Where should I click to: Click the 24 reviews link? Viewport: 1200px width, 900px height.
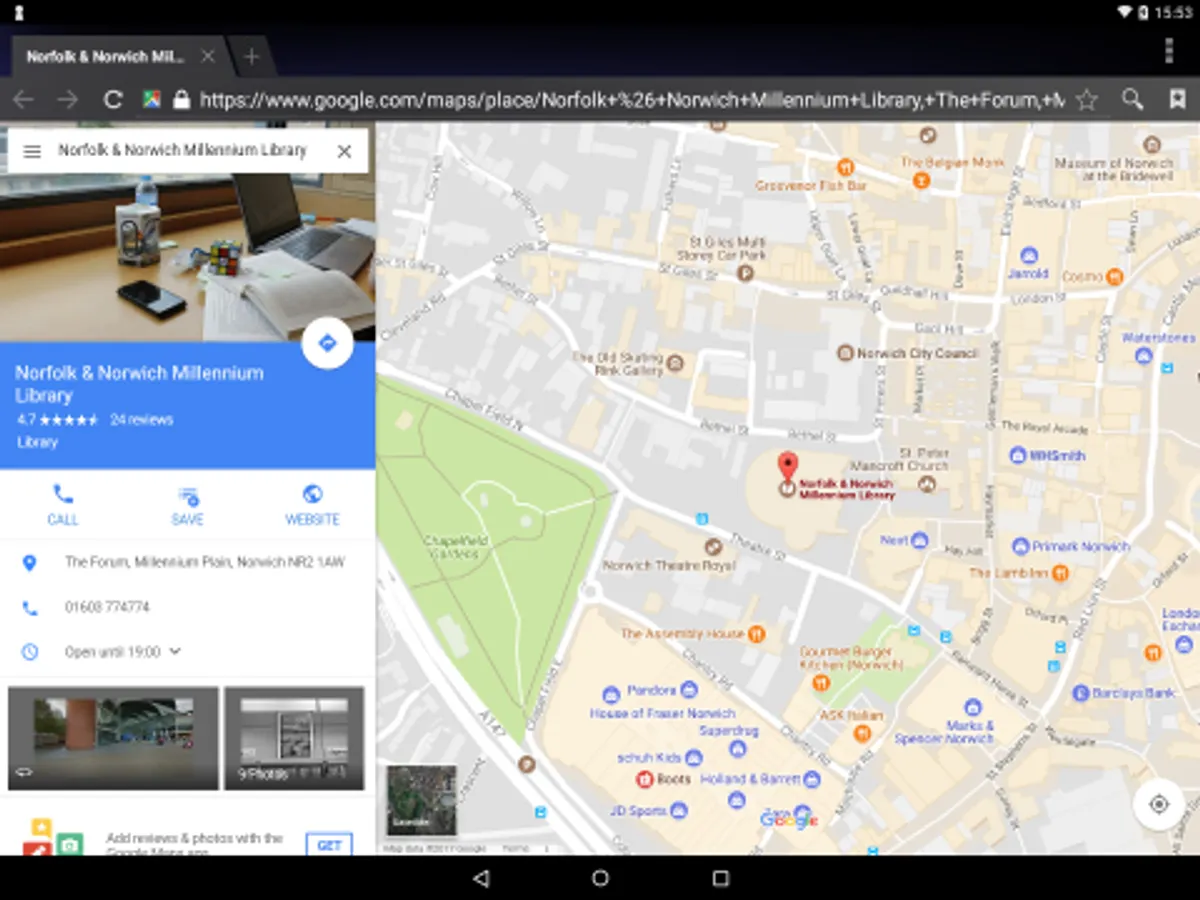(141, 420)
